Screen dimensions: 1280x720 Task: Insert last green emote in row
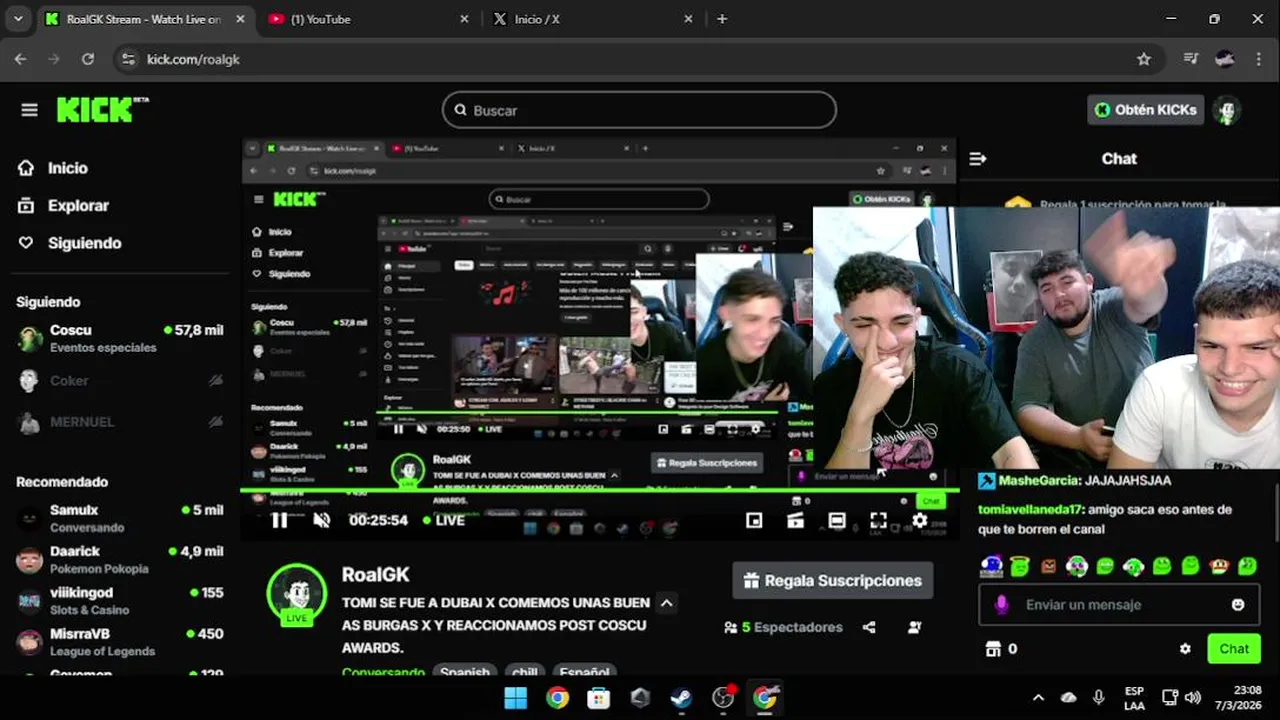tap(1247, 566)
